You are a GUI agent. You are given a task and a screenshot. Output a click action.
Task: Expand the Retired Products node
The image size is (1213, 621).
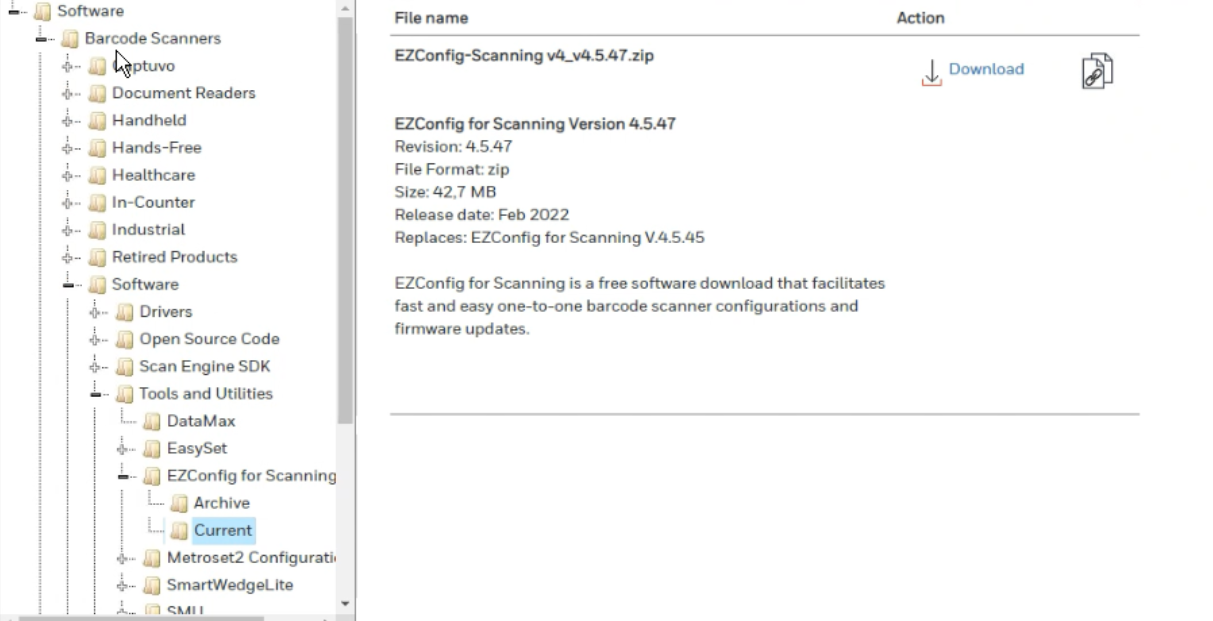tap(69, 257)
